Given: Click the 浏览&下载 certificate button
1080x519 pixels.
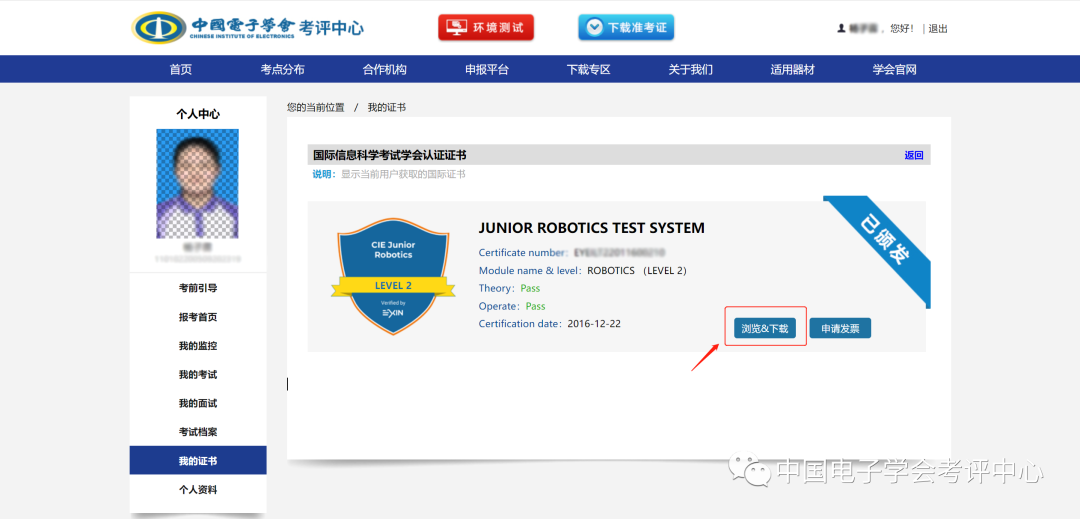Looking at the screenshot, I should tap(765, 328).
